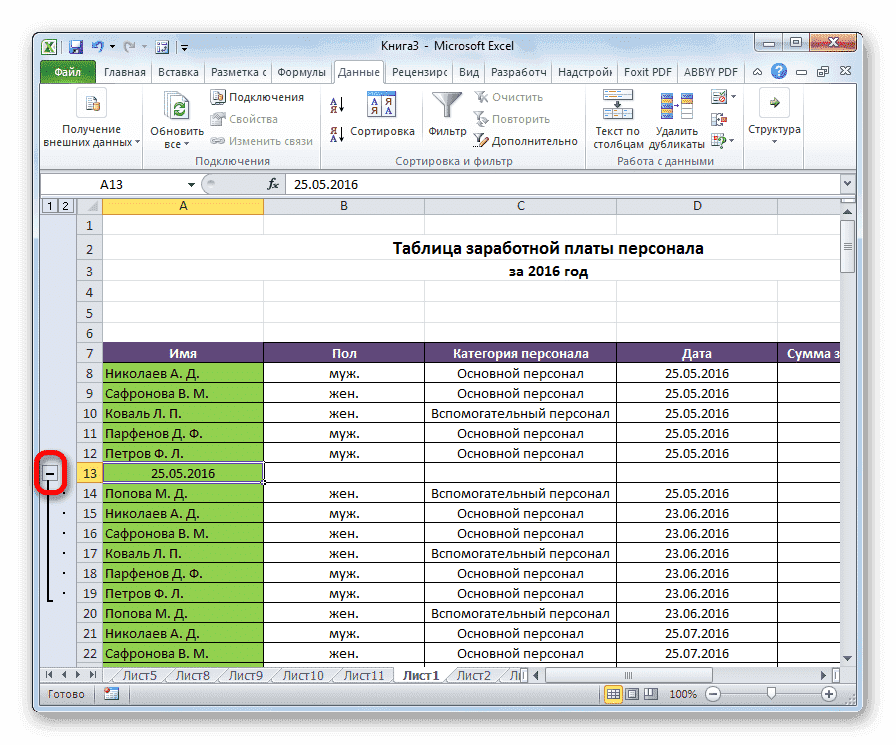896x745 pixels.
Task: Switch to Page Break Preview view
Action: (x=649, y=694)
